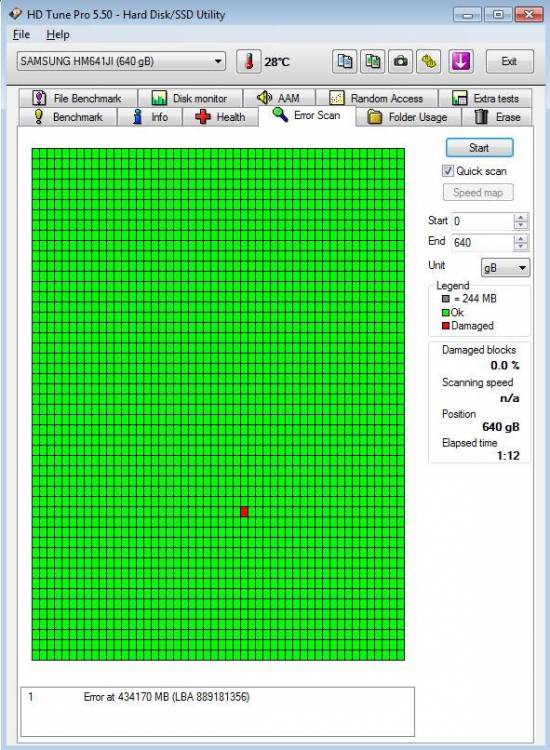550x750 pixels.
Task: Decrease the End value with down arrow
Action: coord(520,247)
